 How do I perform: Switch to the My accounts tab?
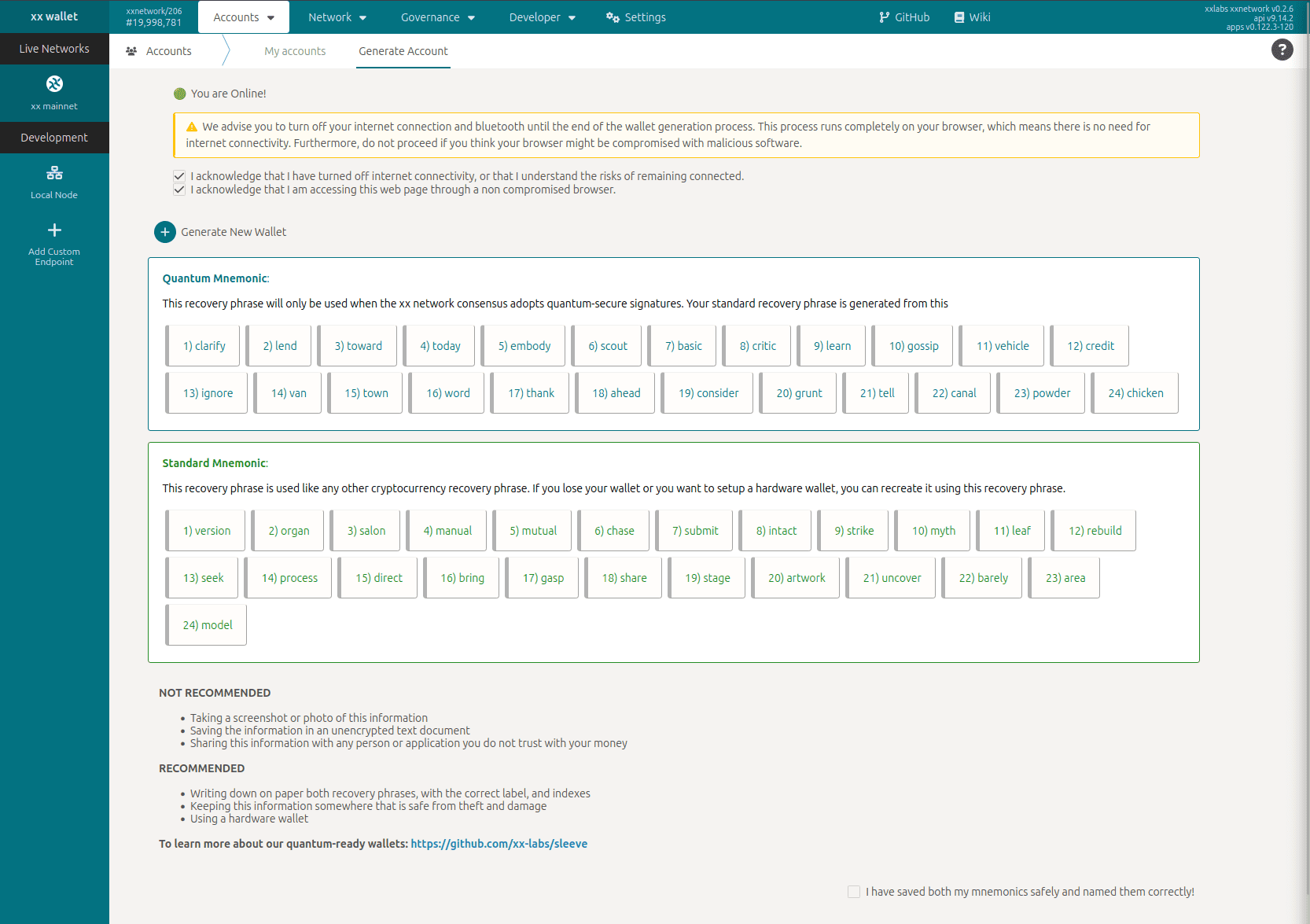point(295,51)
